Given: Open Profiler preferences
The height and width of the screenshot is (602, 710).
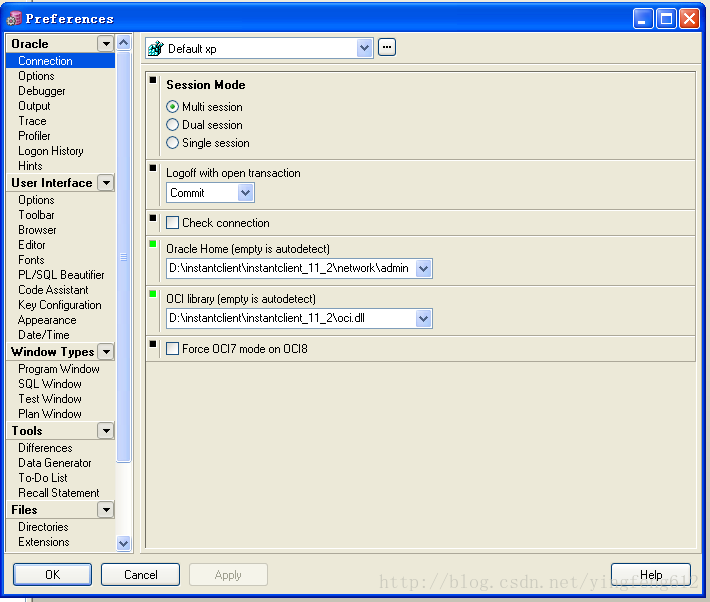Looking at the screenshot, I should (x=34, y=136).
